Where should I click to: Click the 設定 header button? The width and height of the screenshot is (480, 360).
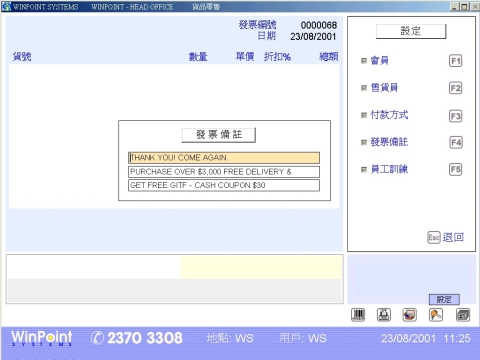pos(411,31)
